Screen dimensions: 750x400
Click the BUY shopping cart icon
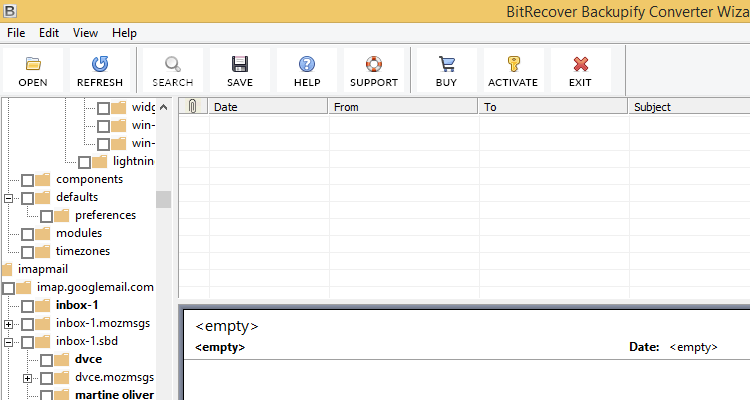point(447,64)
